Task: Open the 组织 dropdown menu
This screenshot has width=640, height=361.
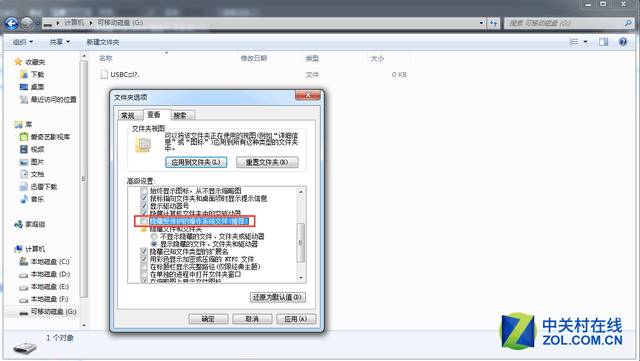Action: pos(23,42)
